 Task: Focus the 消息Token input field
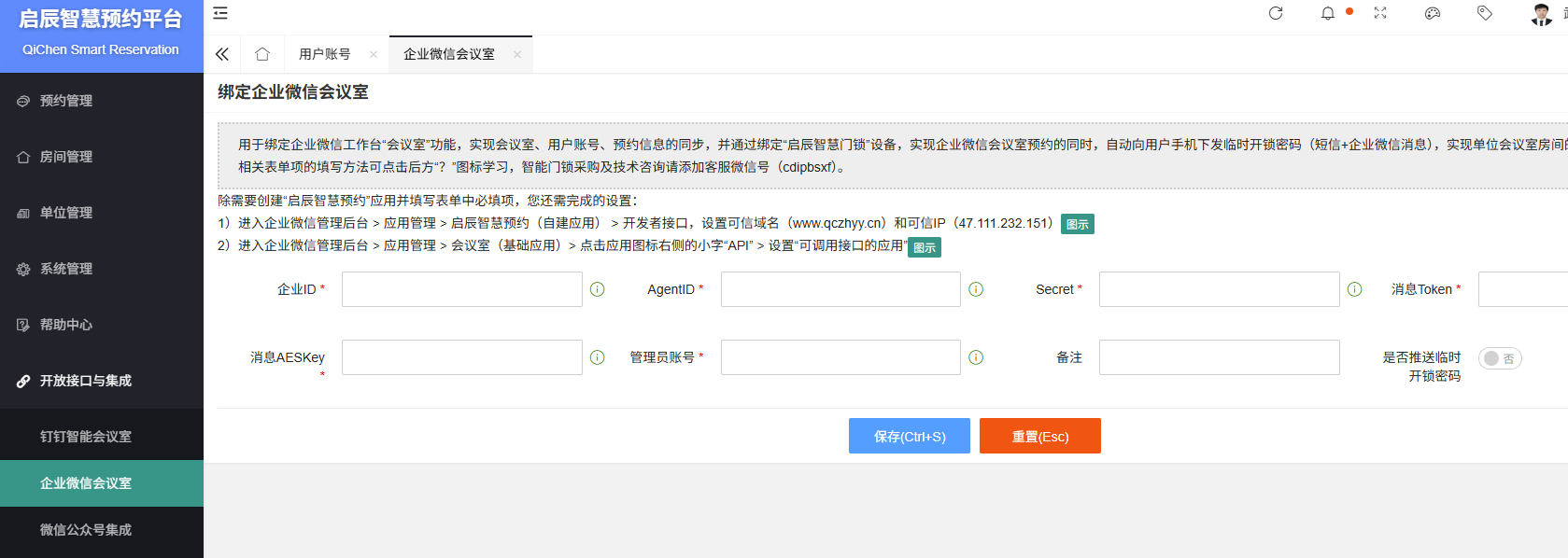[x=1523, y=289]
